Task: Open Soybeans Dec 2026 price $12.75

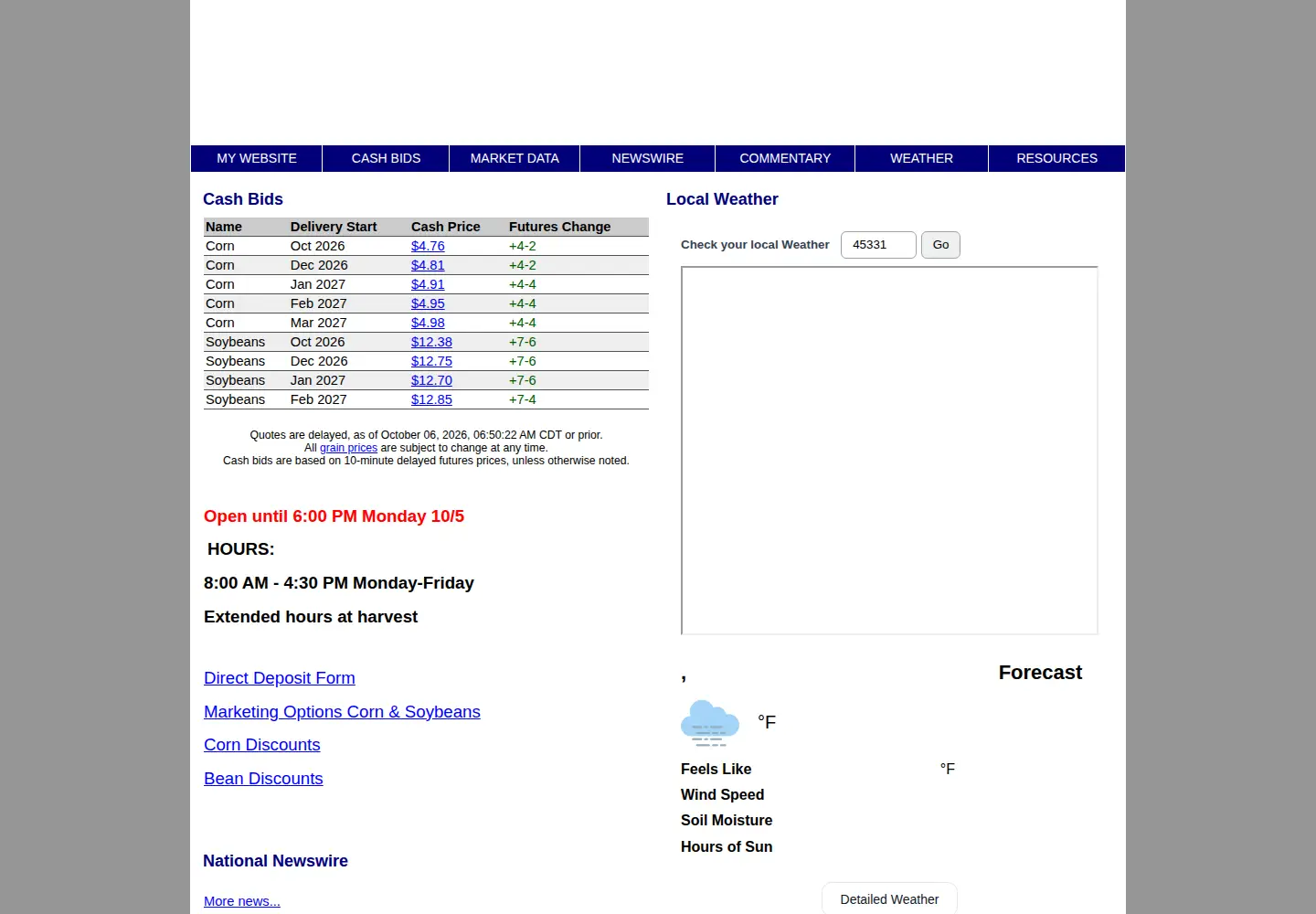Action: (431, 361)
